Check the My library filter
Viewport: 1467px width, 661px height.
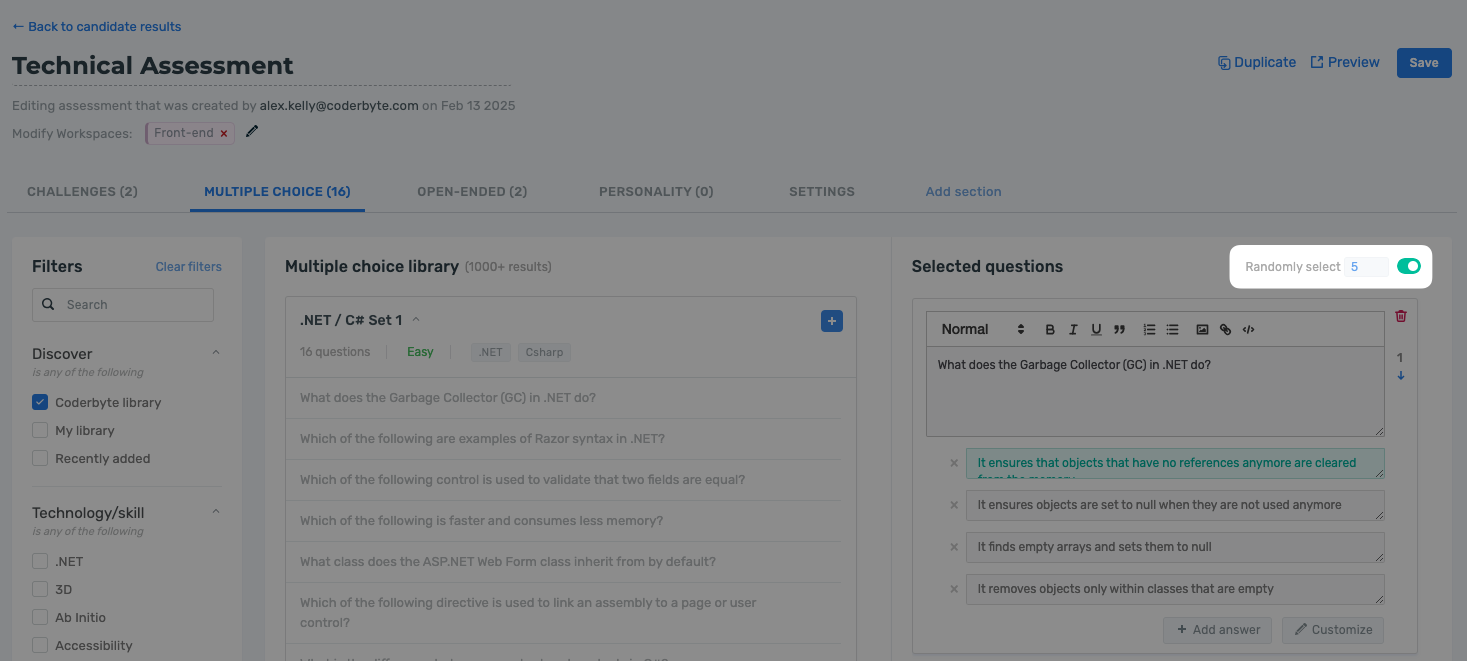40,431
